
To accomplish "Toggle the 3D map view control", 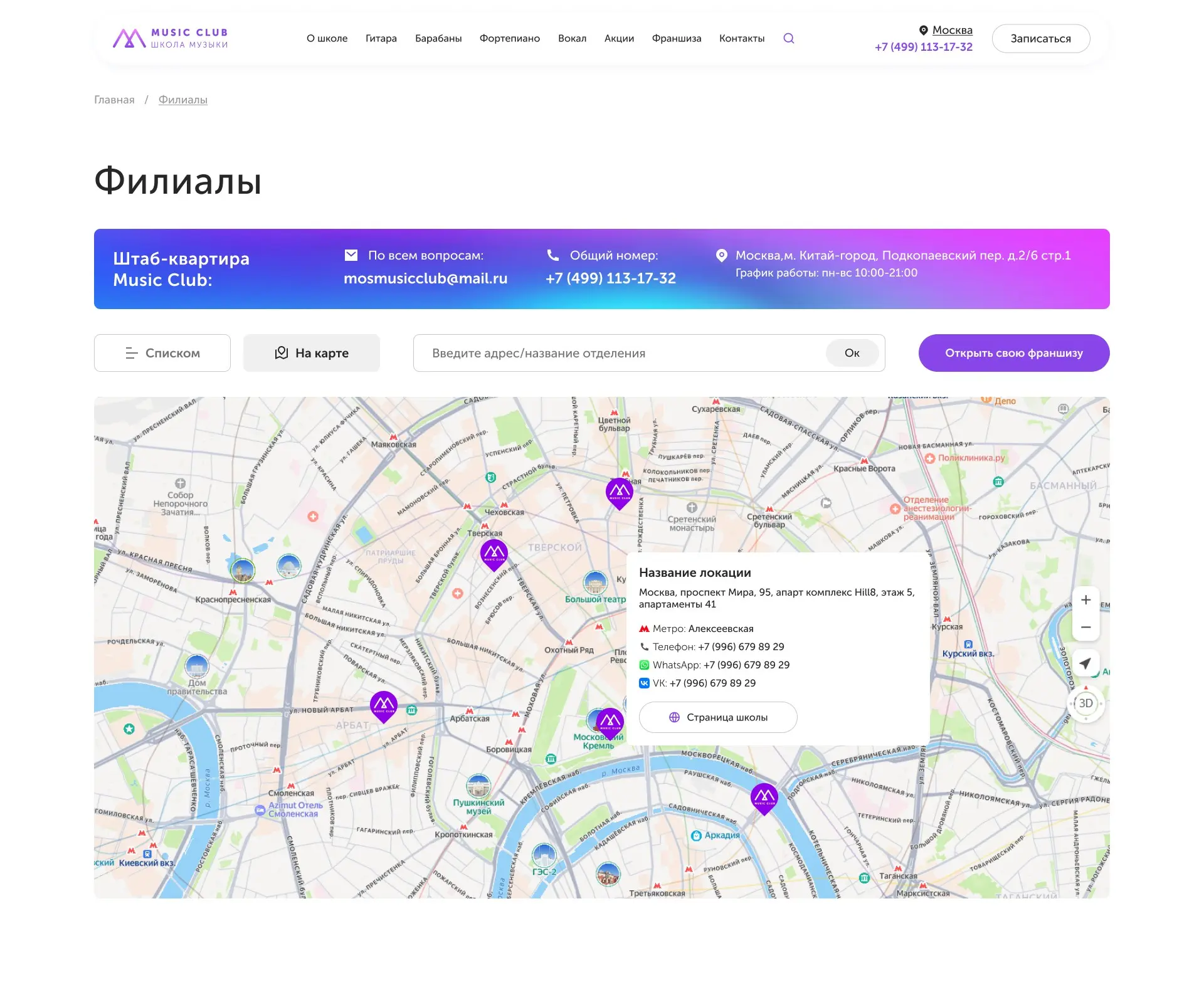I will [1085, 703].
